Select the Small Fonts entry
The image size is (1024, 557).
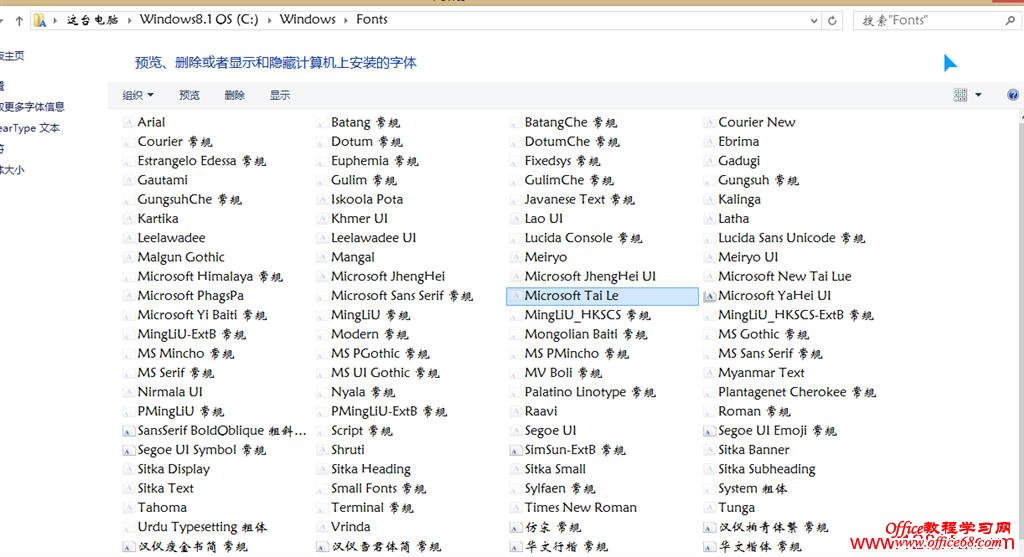coord(379,489)
